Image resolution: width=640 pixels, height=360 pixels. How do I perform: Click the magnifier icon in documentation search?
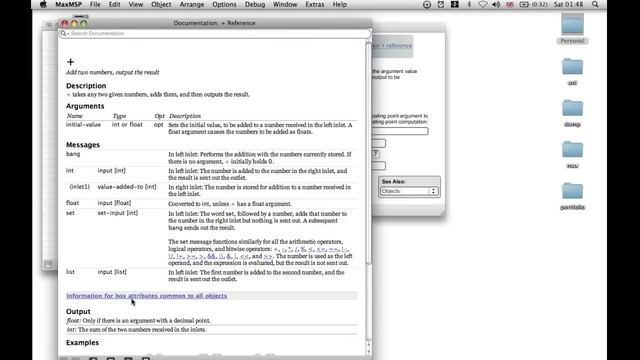pos(63,33)
